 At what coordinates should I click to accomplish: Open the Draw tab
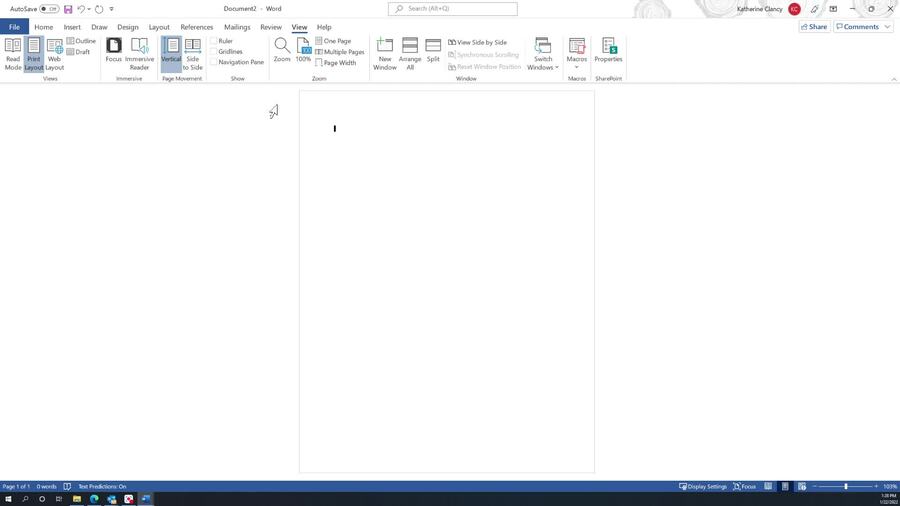(x=99, y=27)
